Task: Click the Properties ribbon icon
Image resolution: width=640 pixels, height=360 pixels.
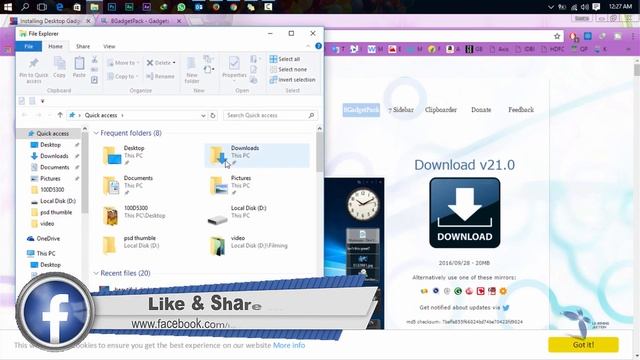Action: tap(234, 68)
